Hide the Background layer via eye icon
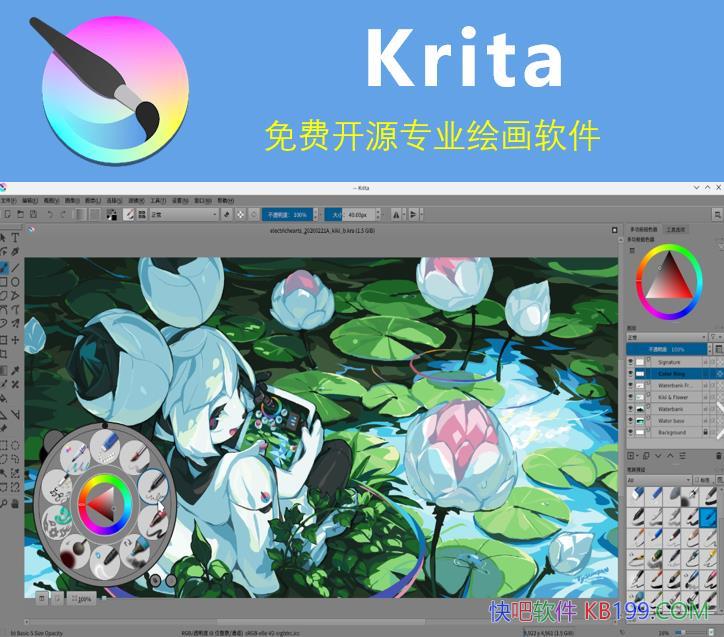Screen dimensions: 724x637 tap(631, 432)
